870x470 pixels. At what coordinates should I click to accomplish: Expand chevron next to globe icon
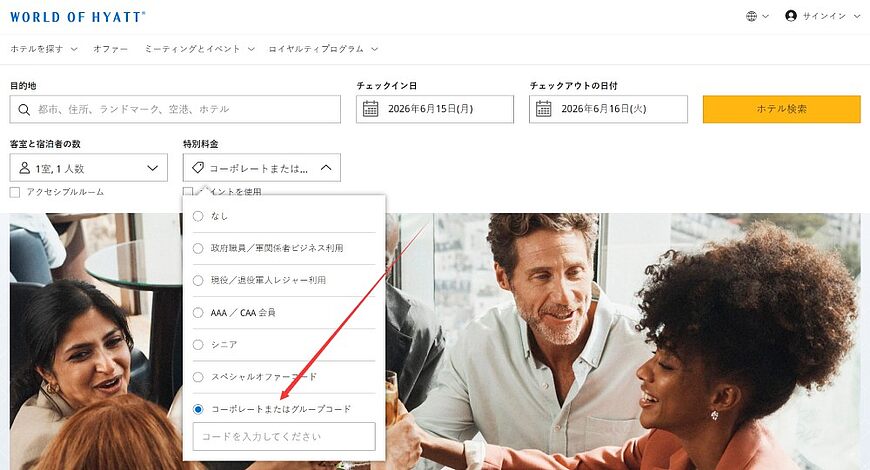[x=766, y=16]
